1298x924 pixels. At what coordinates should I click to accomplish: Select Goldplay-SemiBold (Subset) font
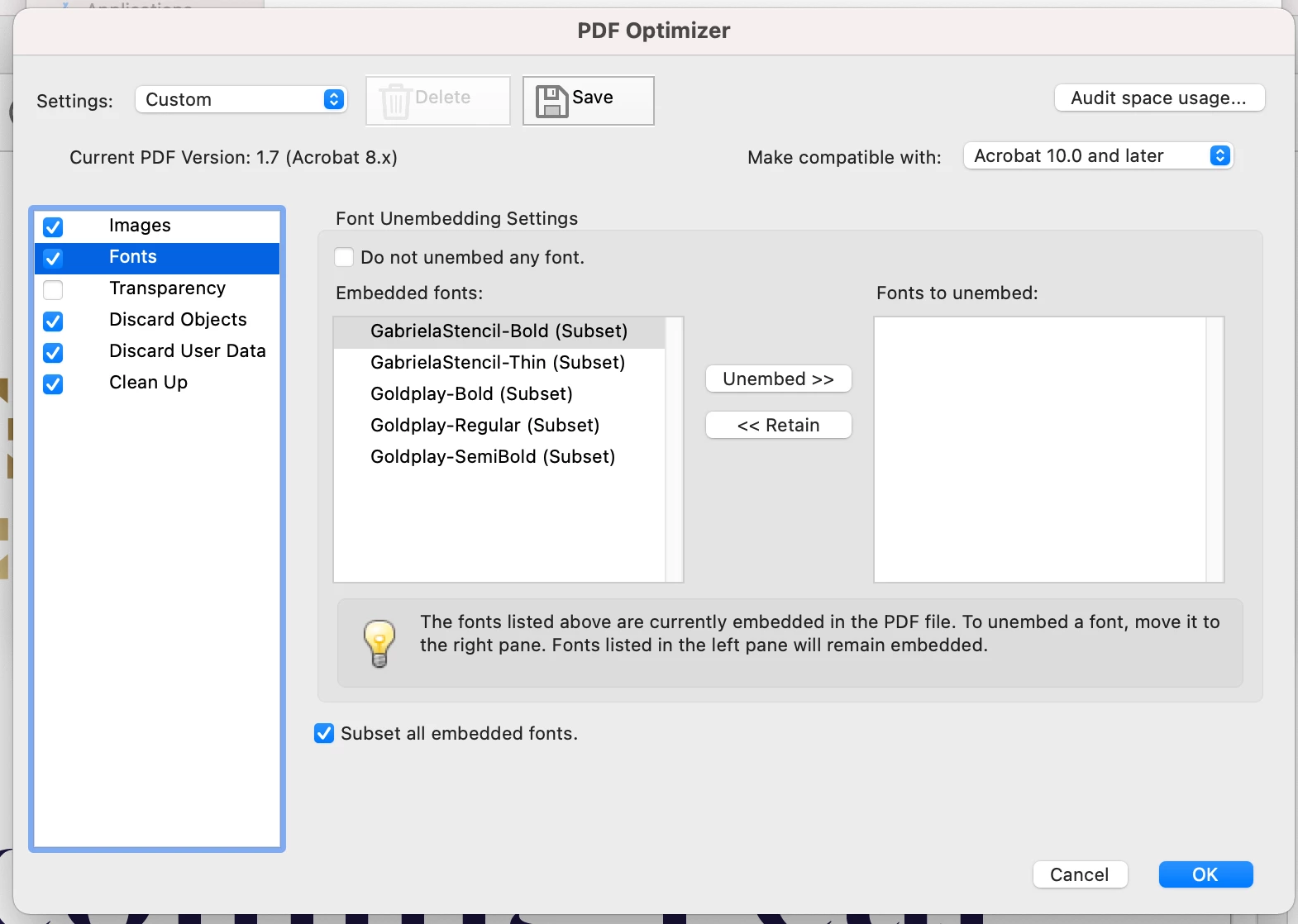[499, 457]
